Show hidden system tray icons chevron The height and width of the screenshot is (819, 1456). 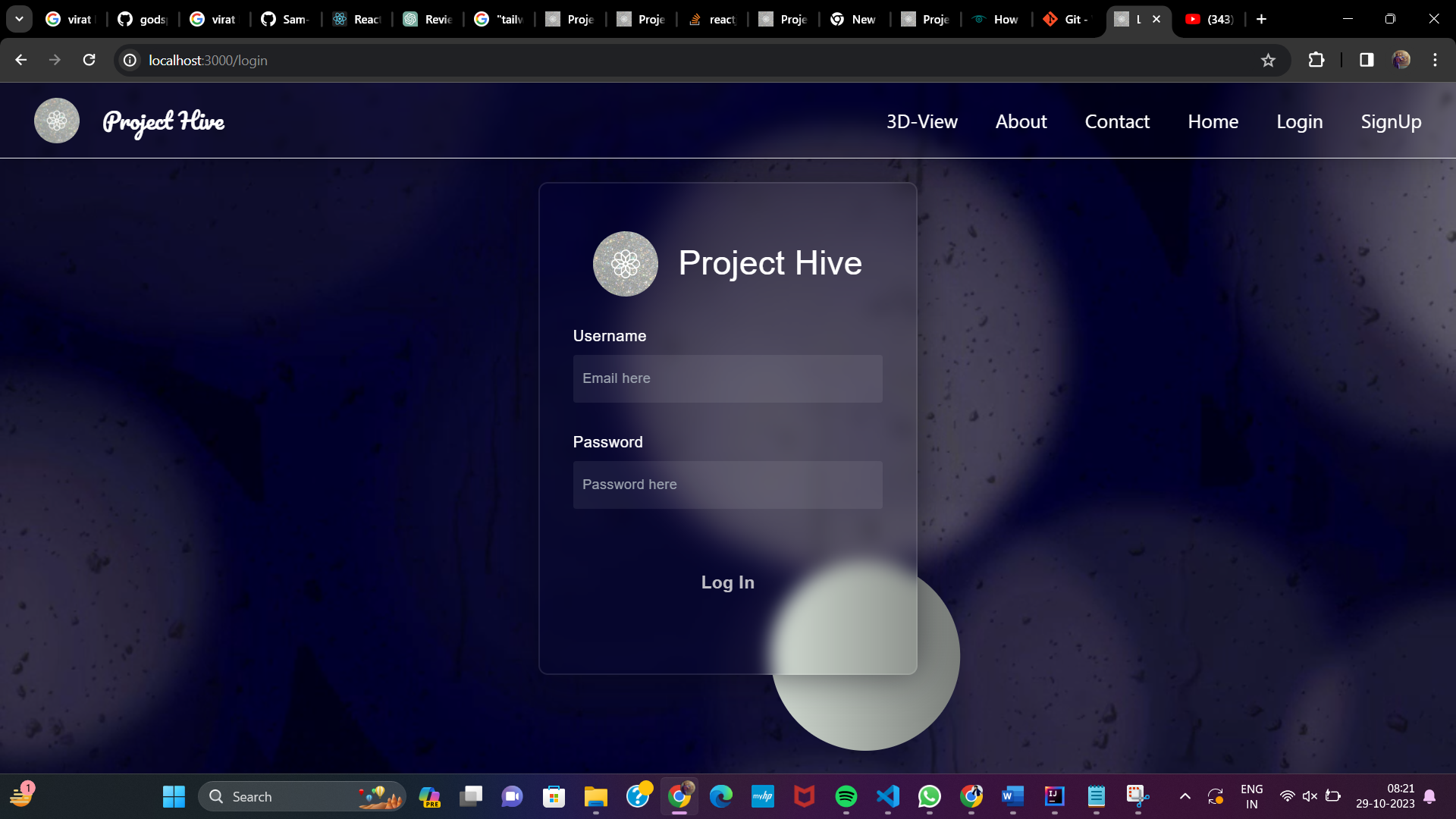(x=1185, y=796)
